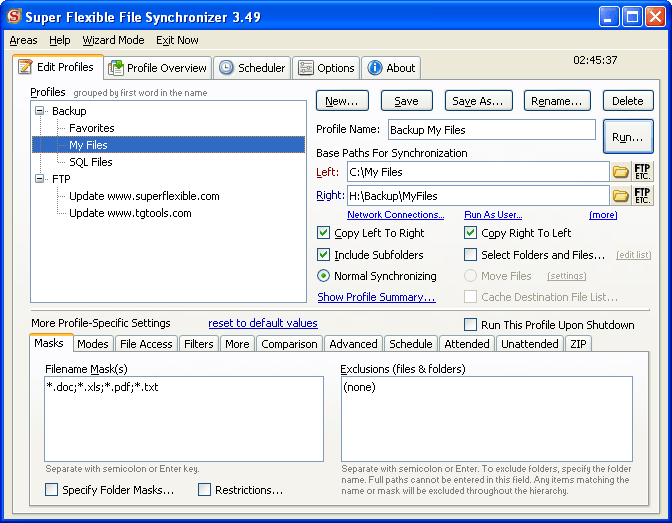Open the Wizard Mode menu

pos(113,40)
